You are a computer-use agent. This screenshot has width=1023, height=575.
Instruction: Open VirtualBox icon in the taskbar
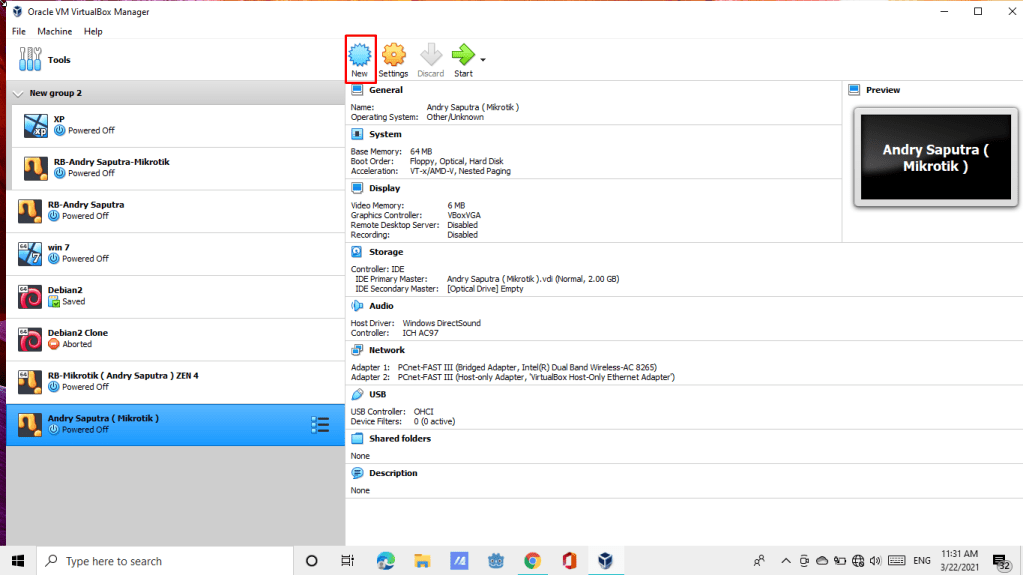click(605, 561)
